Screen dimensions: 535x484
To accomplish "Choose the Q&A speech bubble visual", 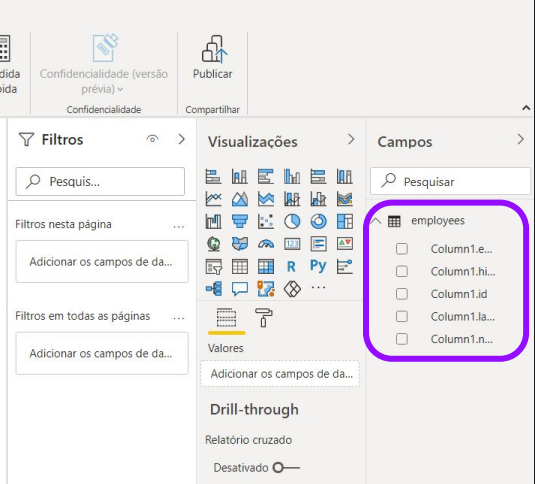I will pos(240,289).
